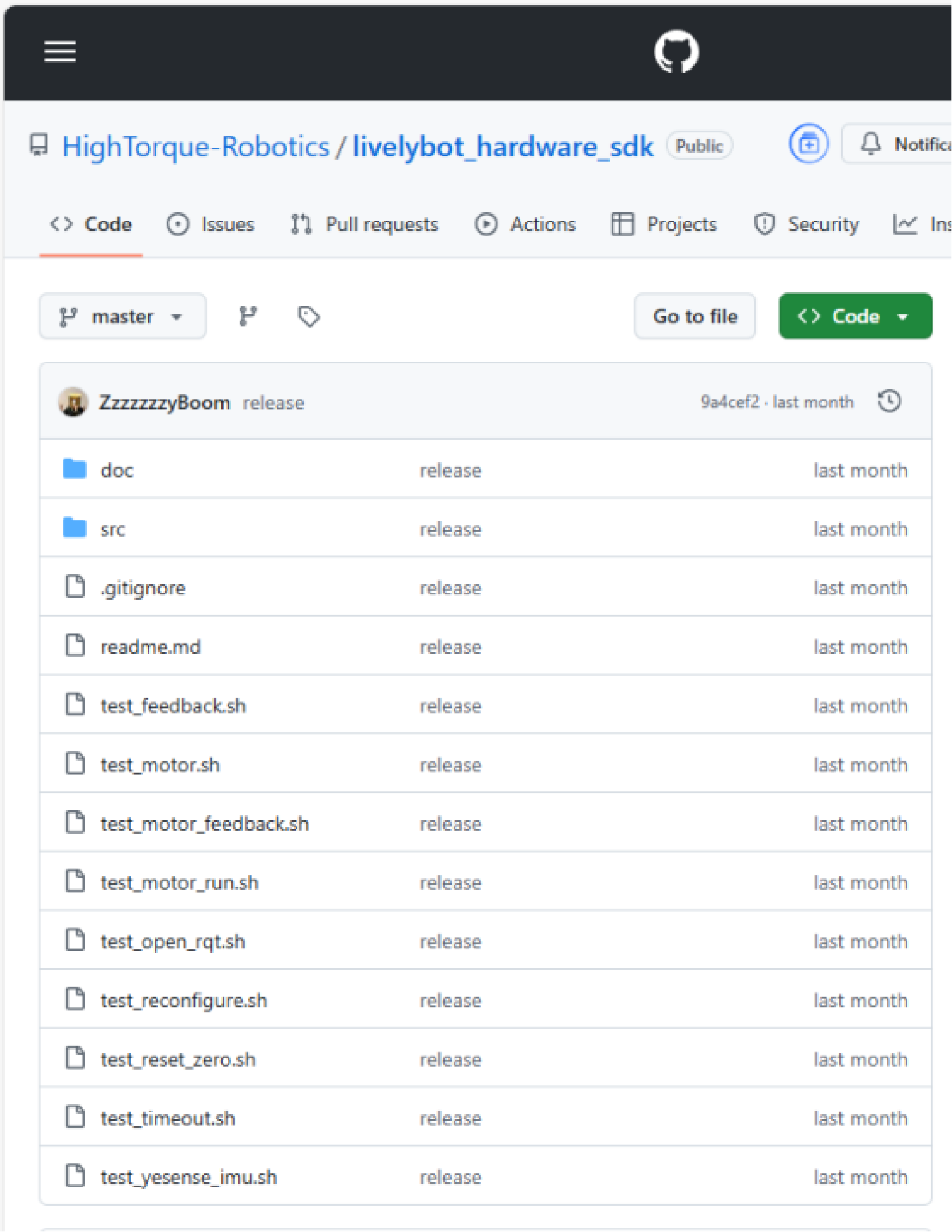952x1232 pixels.
Task: Click the GitHub Octocat logo
Action: coord(676,52)
